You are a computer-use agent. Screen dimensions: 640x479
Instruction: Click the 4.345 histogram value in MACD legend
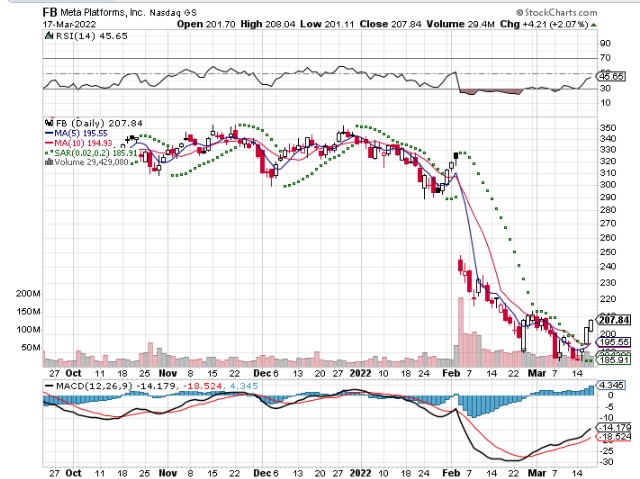244,386
